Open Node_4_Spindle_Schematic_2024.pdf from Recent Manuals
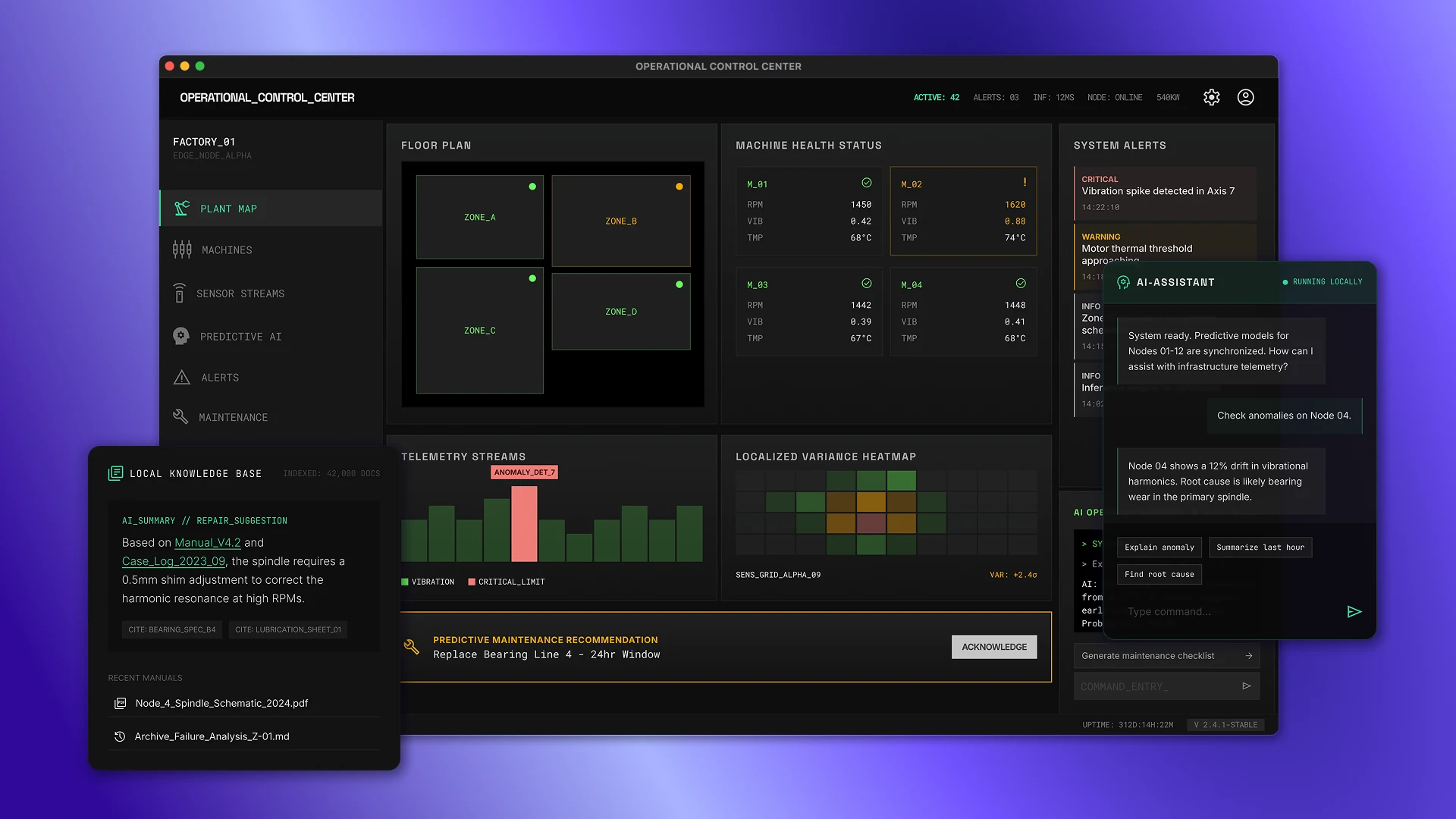Image resolution: width=1456 pixels, height=819 pixels. click(x=221, y=703)
